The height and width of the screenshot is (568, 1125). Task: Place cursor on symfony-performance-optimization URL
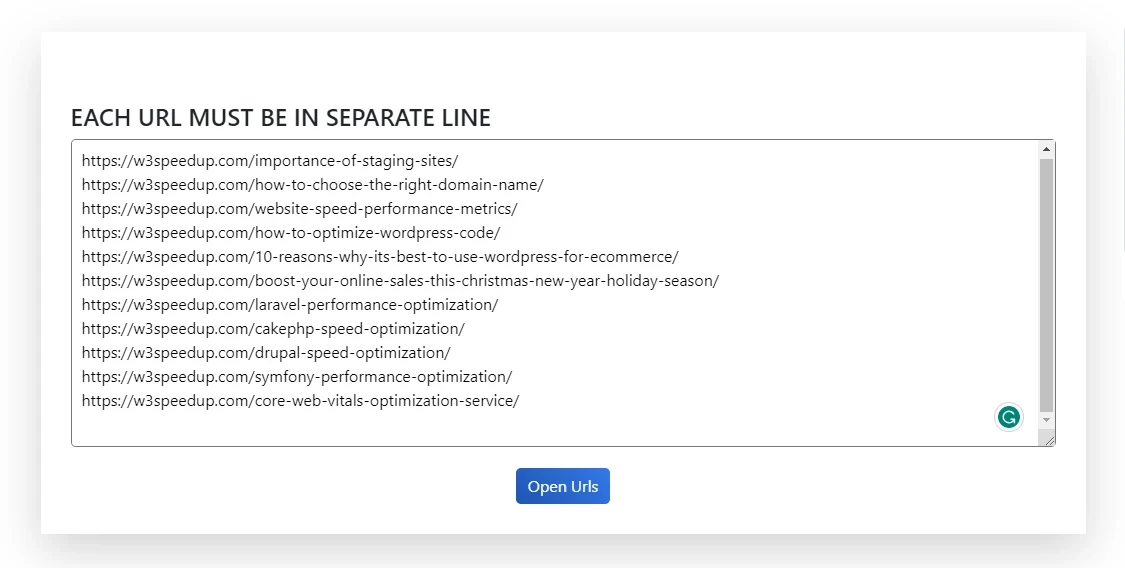[296, 377]
